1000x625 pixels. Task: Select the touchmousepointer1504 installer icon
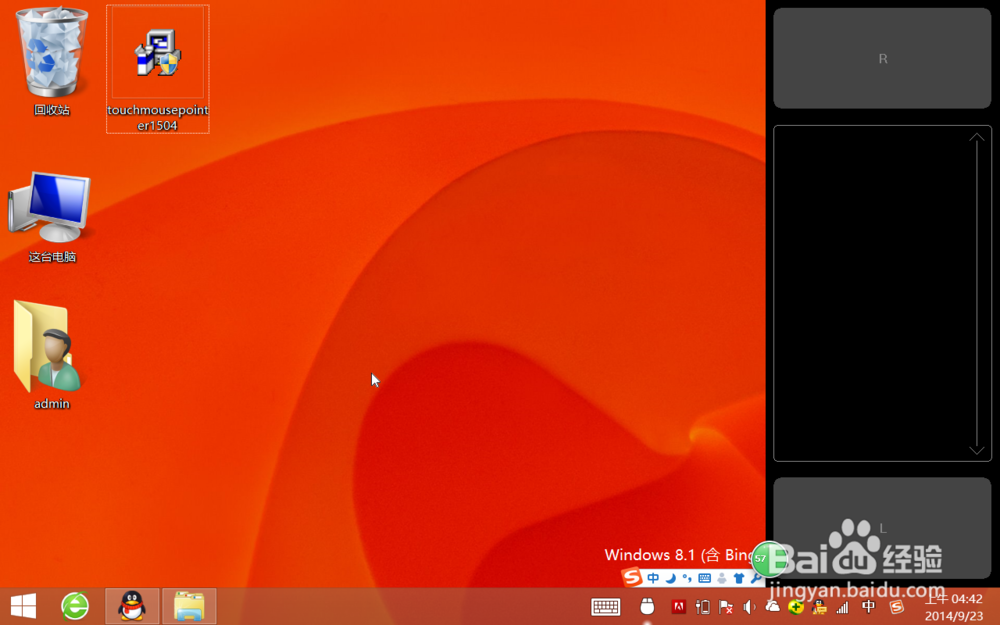pyautogui.click(x=158, y=69)
